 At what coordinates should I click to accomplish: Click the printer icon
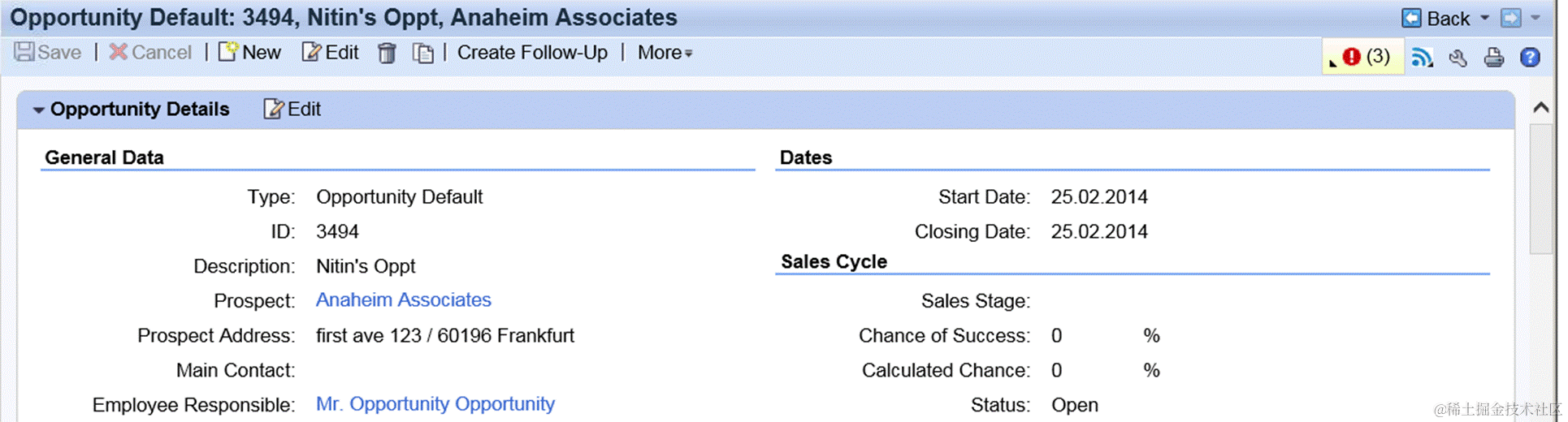[x=1493, y=58]
